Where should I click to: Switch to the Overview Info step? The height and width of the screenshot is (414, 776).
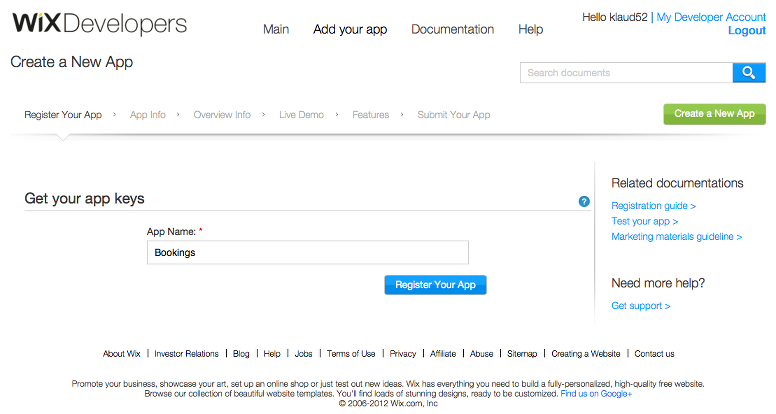[x=222, y=115]
